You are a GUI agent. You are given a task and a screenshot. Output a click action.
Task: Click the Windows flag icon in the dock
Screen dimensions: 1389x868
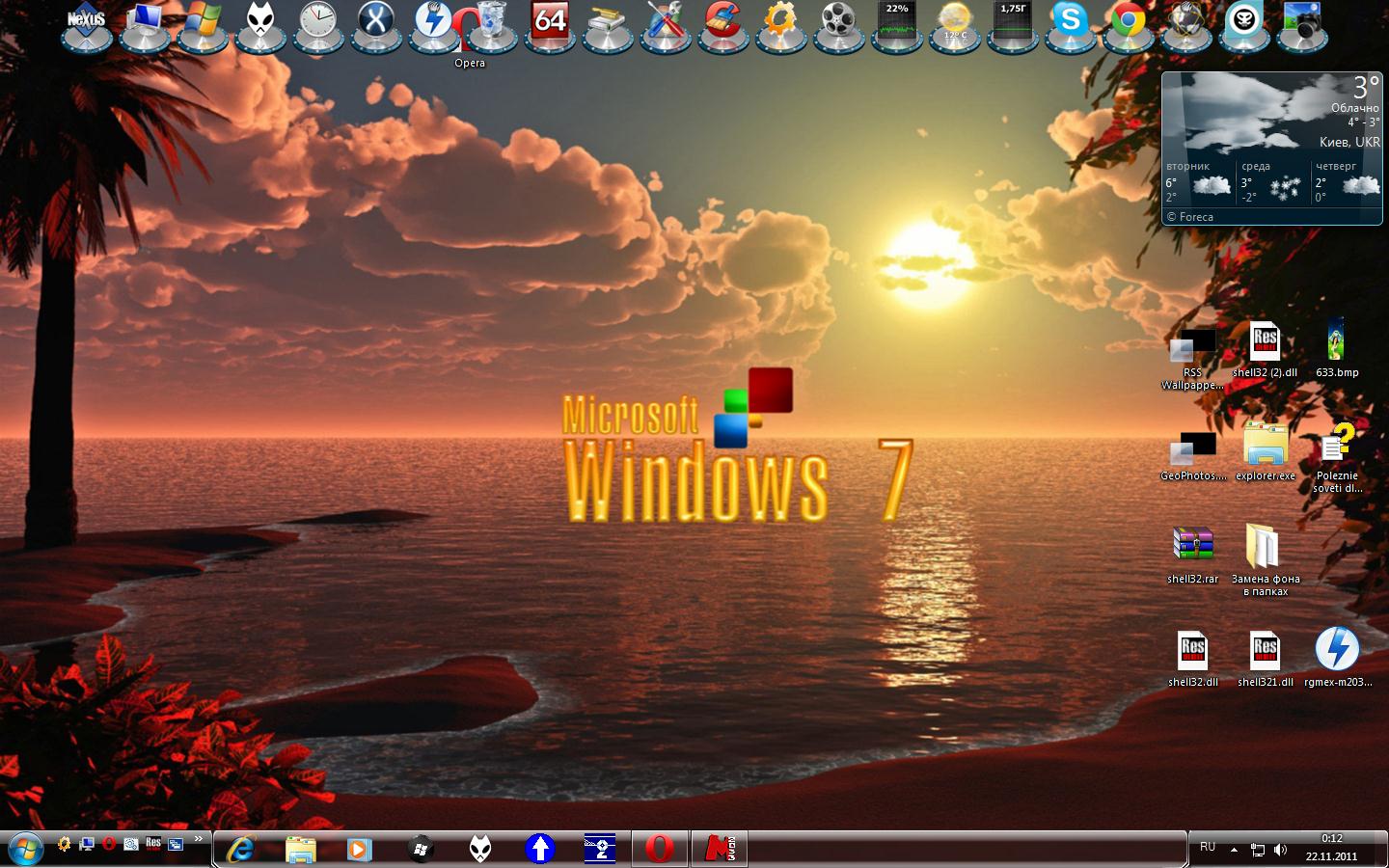[x=203, y=25]
